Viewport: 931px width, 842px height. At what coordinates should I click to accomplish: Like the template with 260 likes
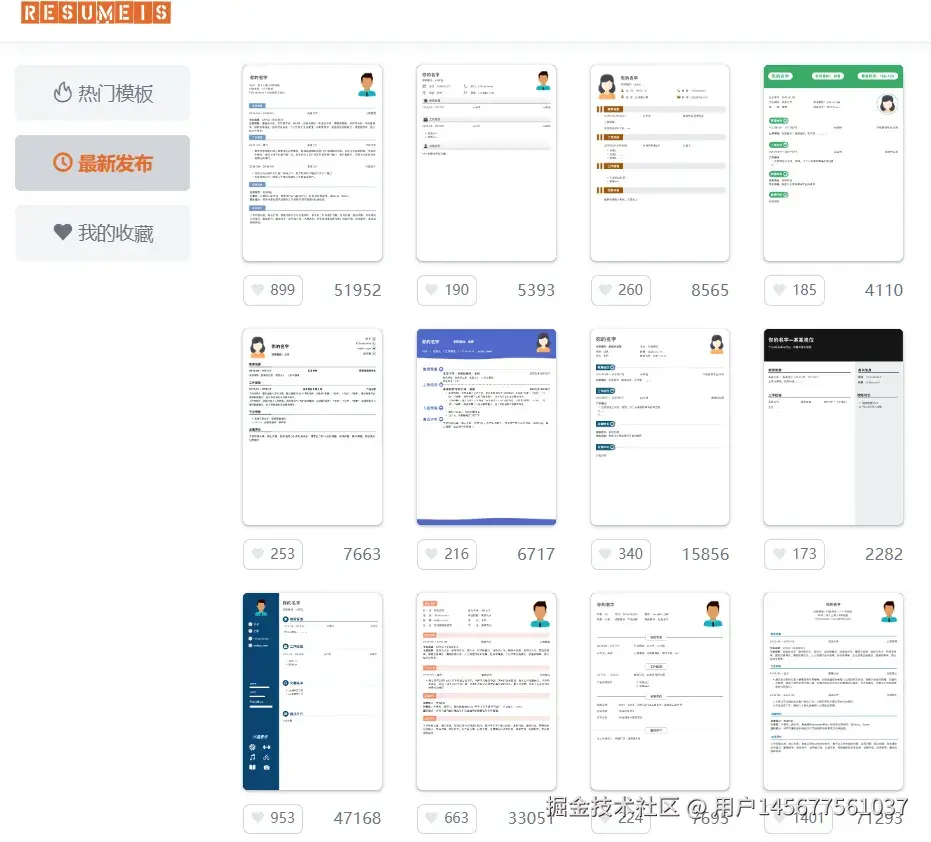(620, 290)
